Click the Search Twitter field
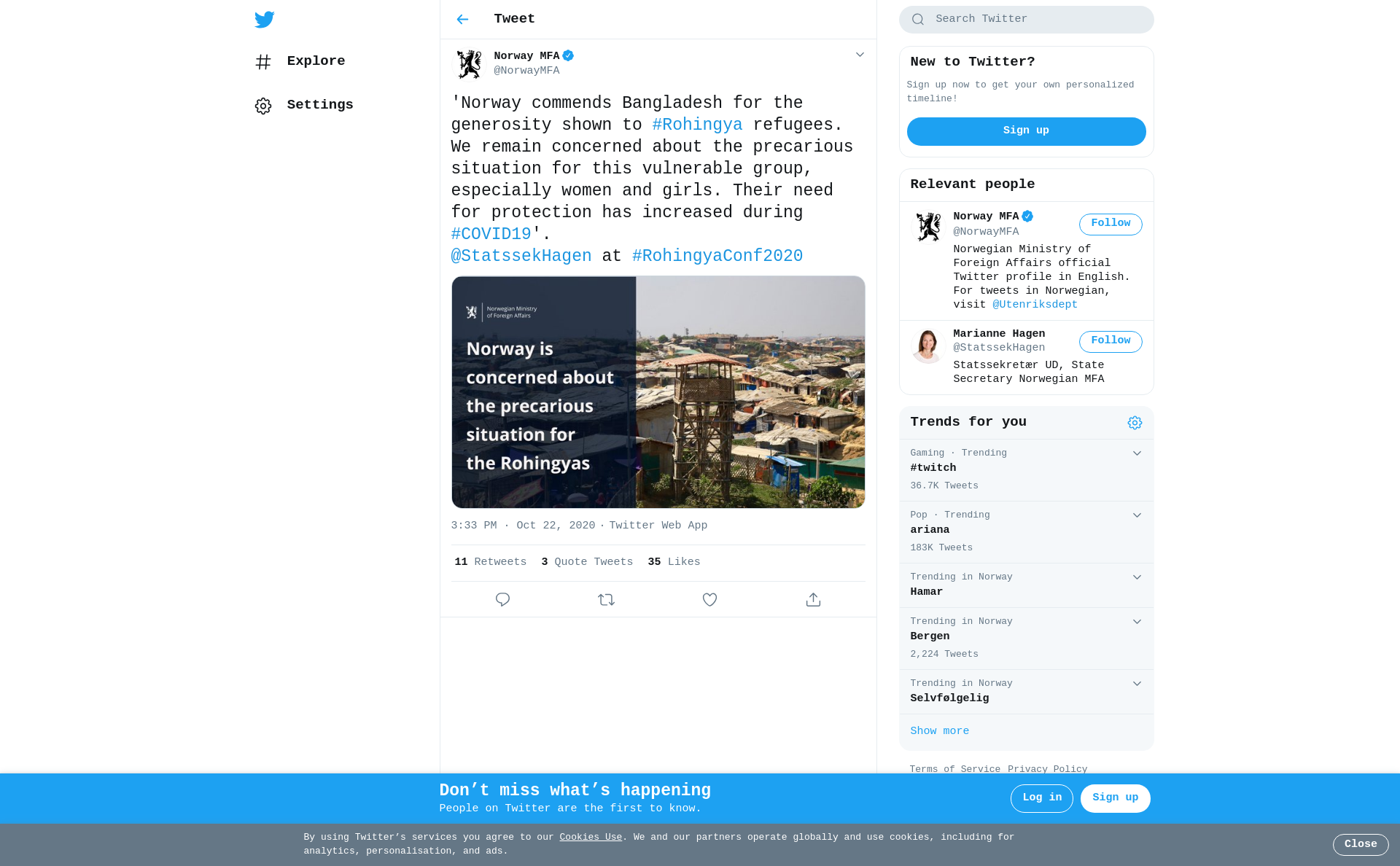The height and width of the screenshot is (866, 1400). coord(1026,20)
